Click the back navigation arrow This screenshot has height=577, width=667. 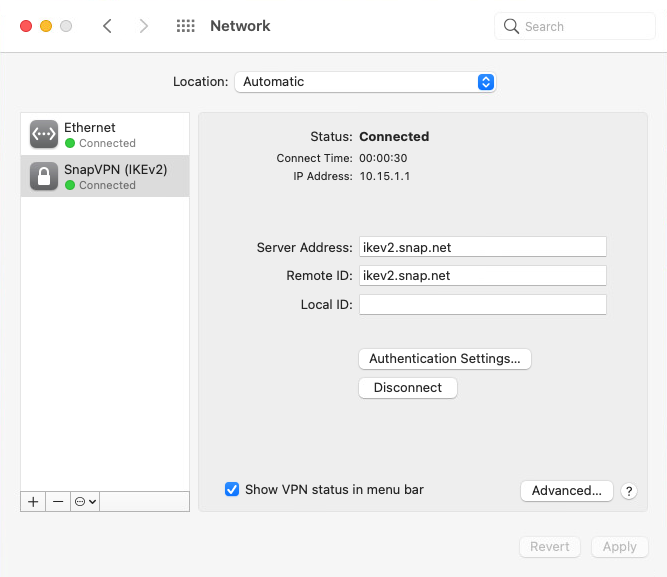pyautogui.click(x=107, y=26)
